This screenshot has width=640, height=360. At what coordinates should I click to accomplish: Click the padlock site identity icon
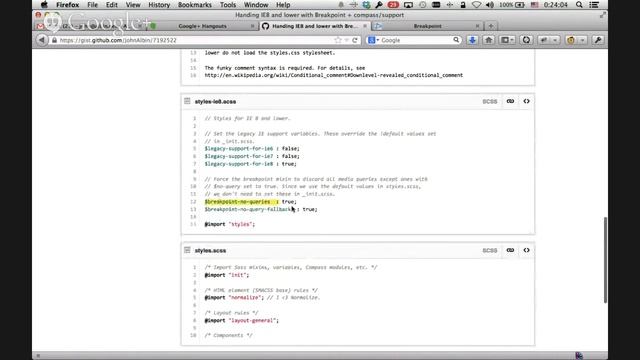[54, 40]
